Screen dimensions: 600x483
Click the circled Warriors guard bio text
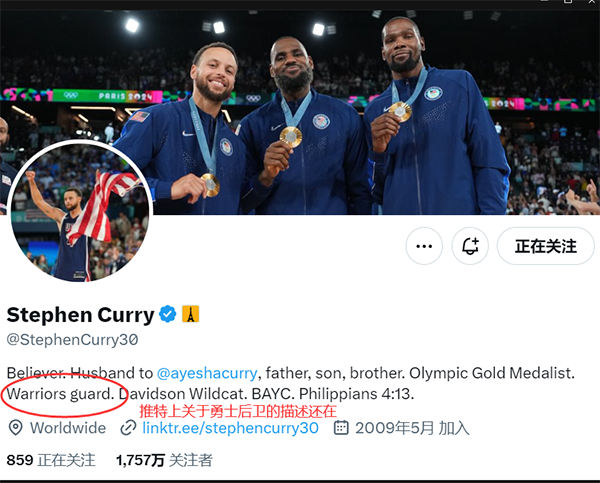click(60, 394)
